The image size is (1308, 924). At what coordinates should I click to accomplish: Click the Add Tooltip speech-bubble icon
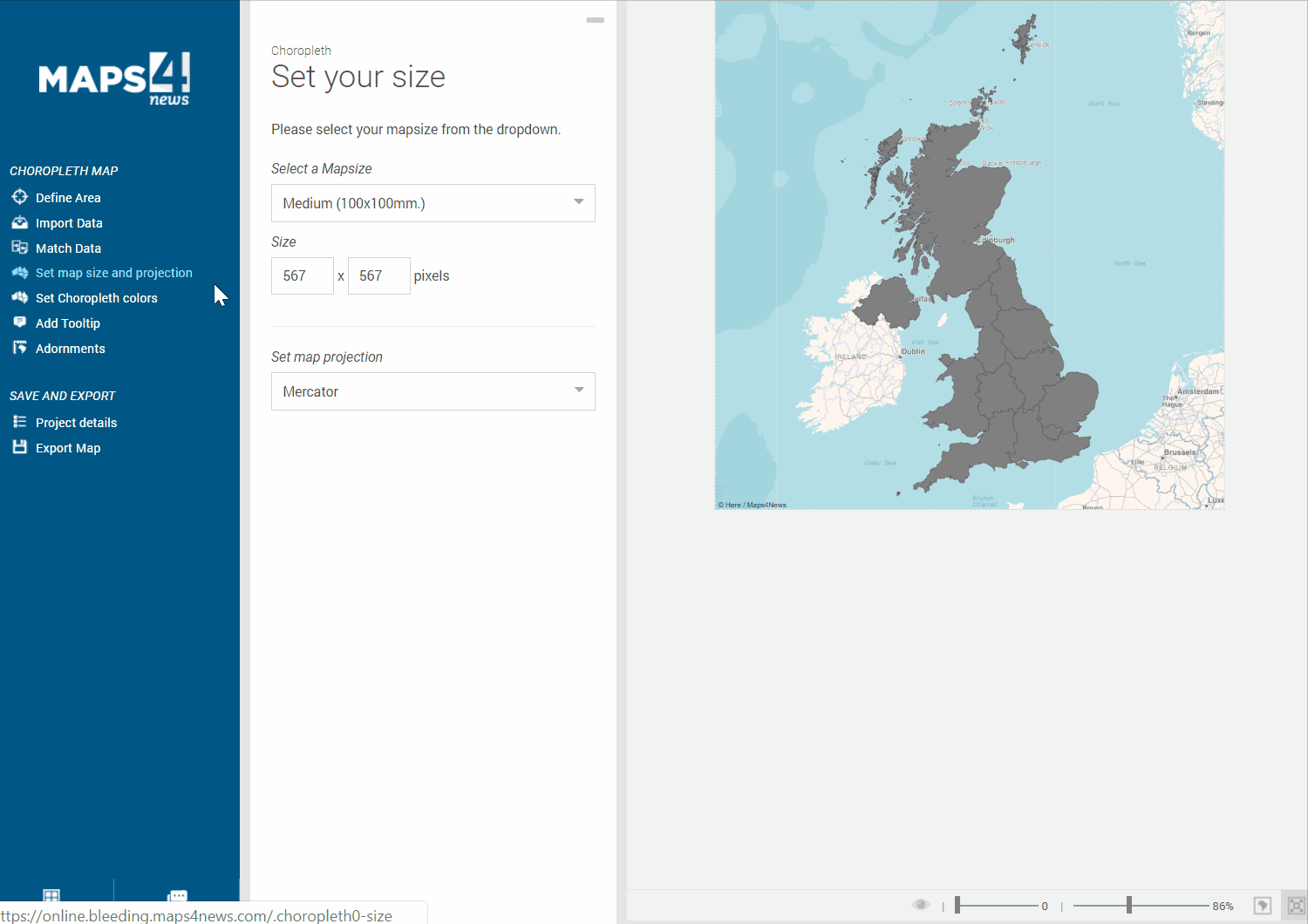[20, 323]
